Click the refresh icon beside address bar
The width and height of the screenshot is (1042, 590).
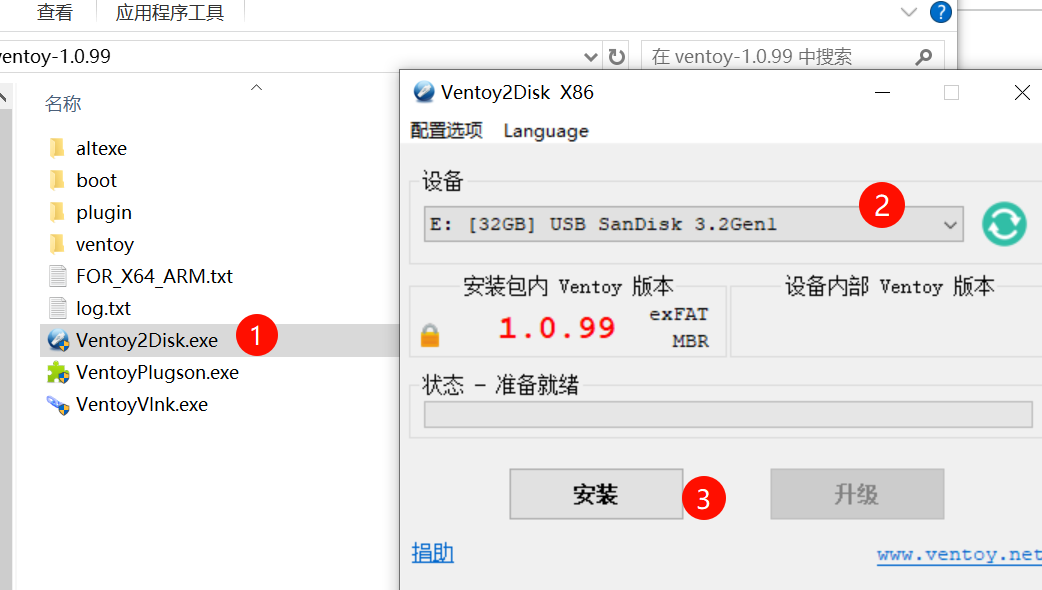(617, 56)
